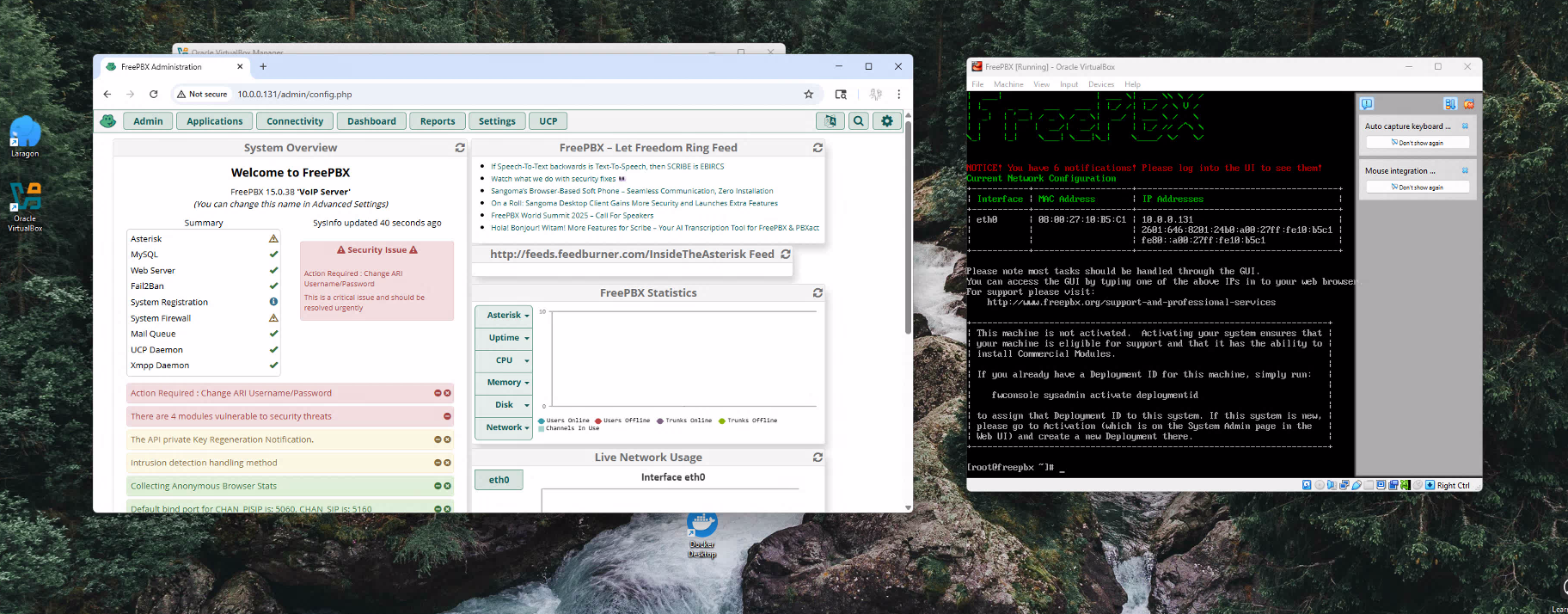Click Don't show again for Mouse integration

coord(1418,187)
